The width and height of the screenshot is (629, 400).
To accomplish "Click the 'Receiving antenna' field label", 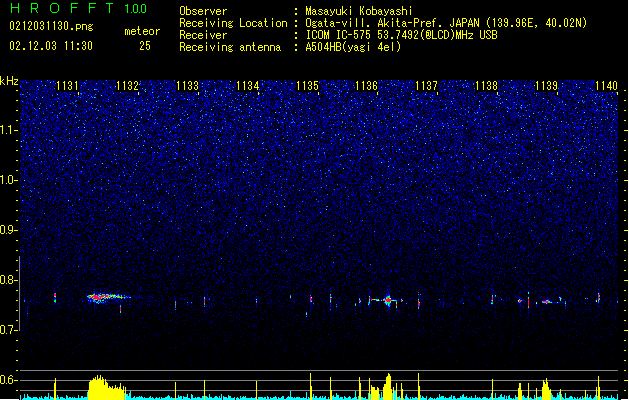I will tap(230, 47).
